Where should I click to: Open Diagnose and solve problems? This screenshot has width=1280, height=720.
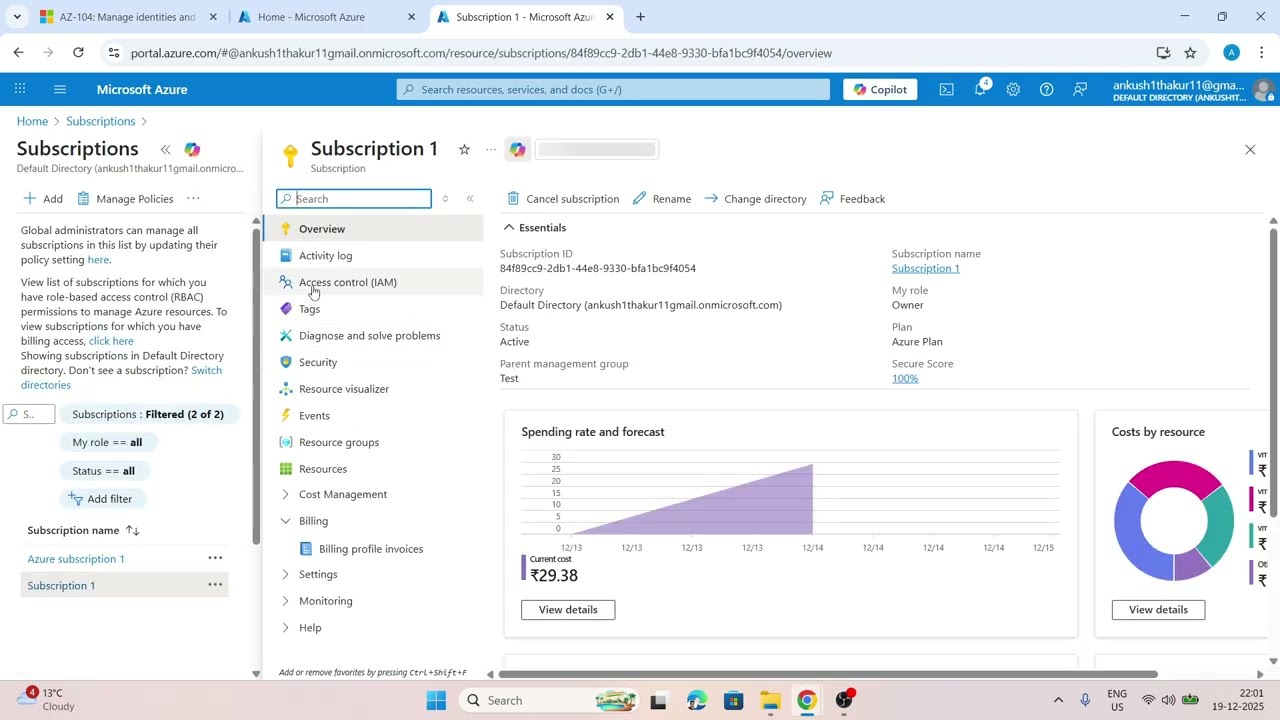pos(372,335)
